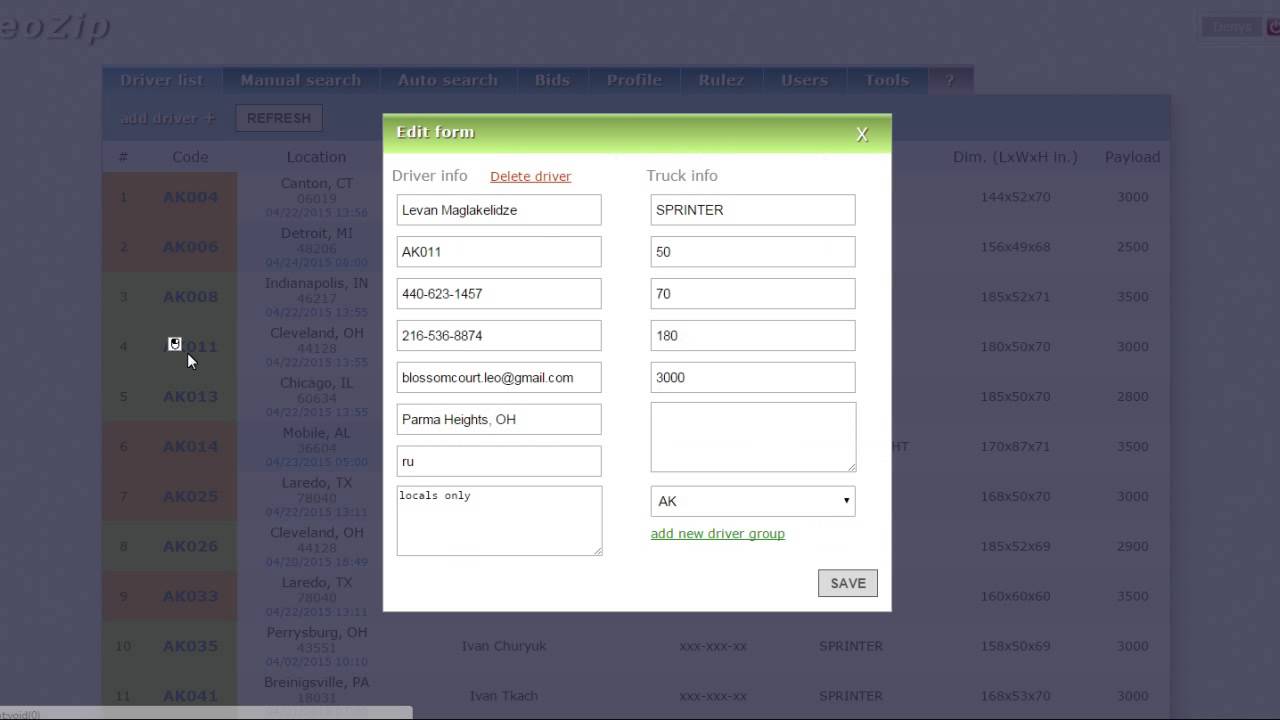Image resolution: width=1280 pixels, height=720 pixels.
Task: Click the driver code field AK011
Action: click(499, 252)
